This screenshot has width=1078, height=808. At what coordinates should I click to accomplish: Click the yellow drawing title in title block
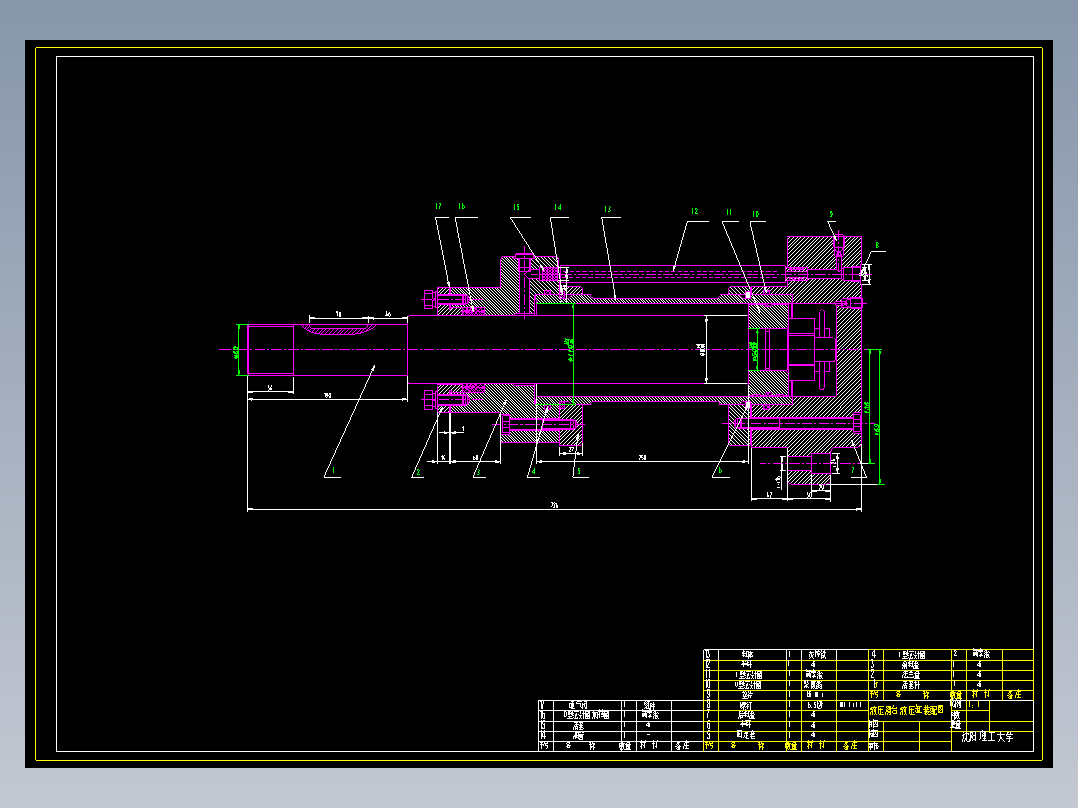(907, 710)
